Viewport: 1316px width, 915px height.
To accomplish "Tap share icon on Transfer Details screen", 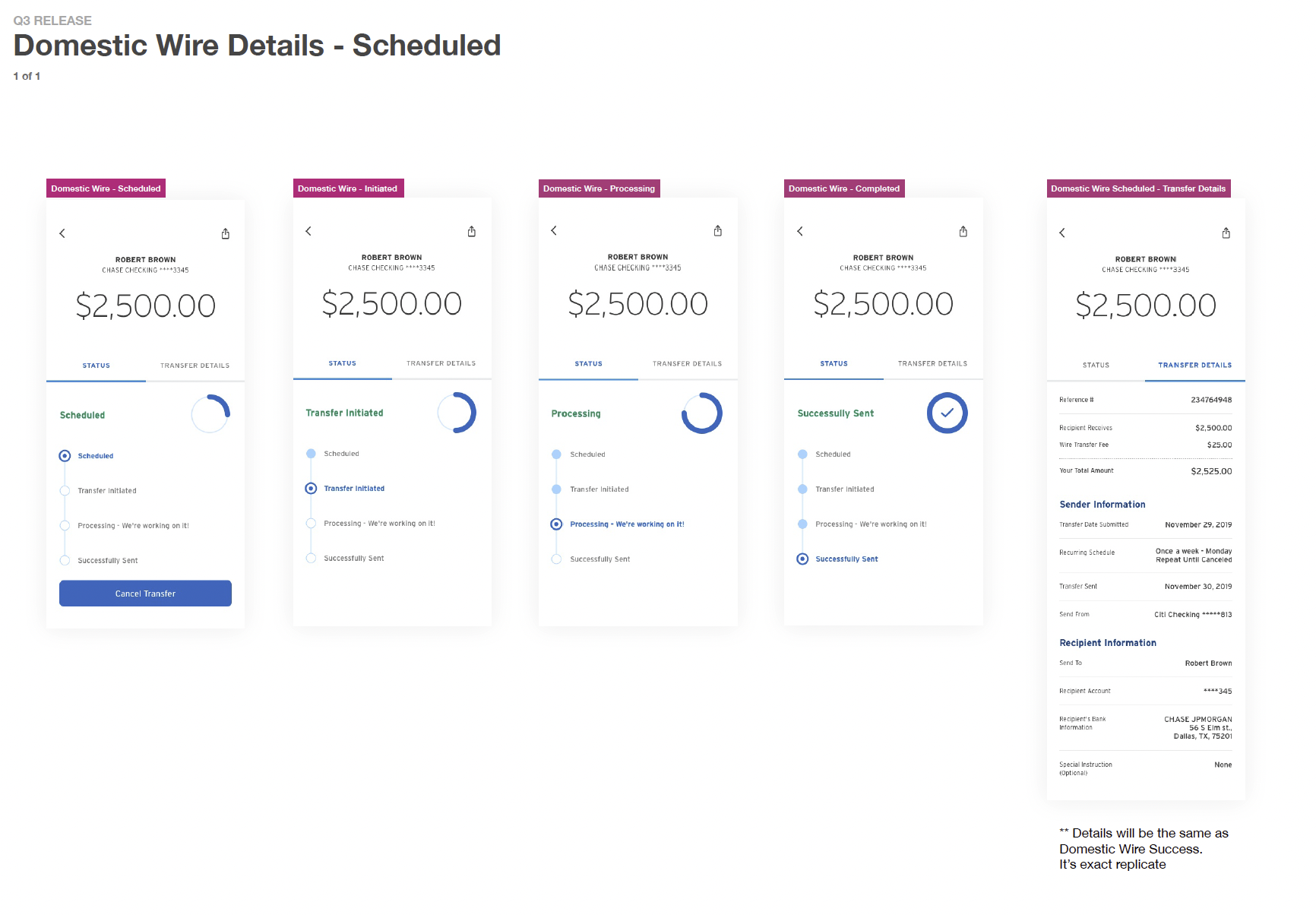I will 1226,233.
